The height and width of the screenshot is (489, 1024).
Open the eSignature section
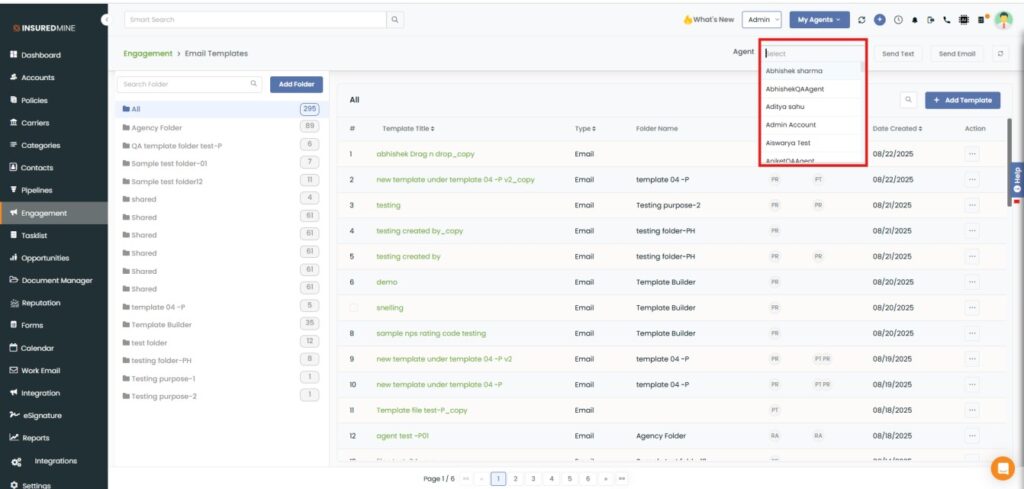[x=36, y=415]
